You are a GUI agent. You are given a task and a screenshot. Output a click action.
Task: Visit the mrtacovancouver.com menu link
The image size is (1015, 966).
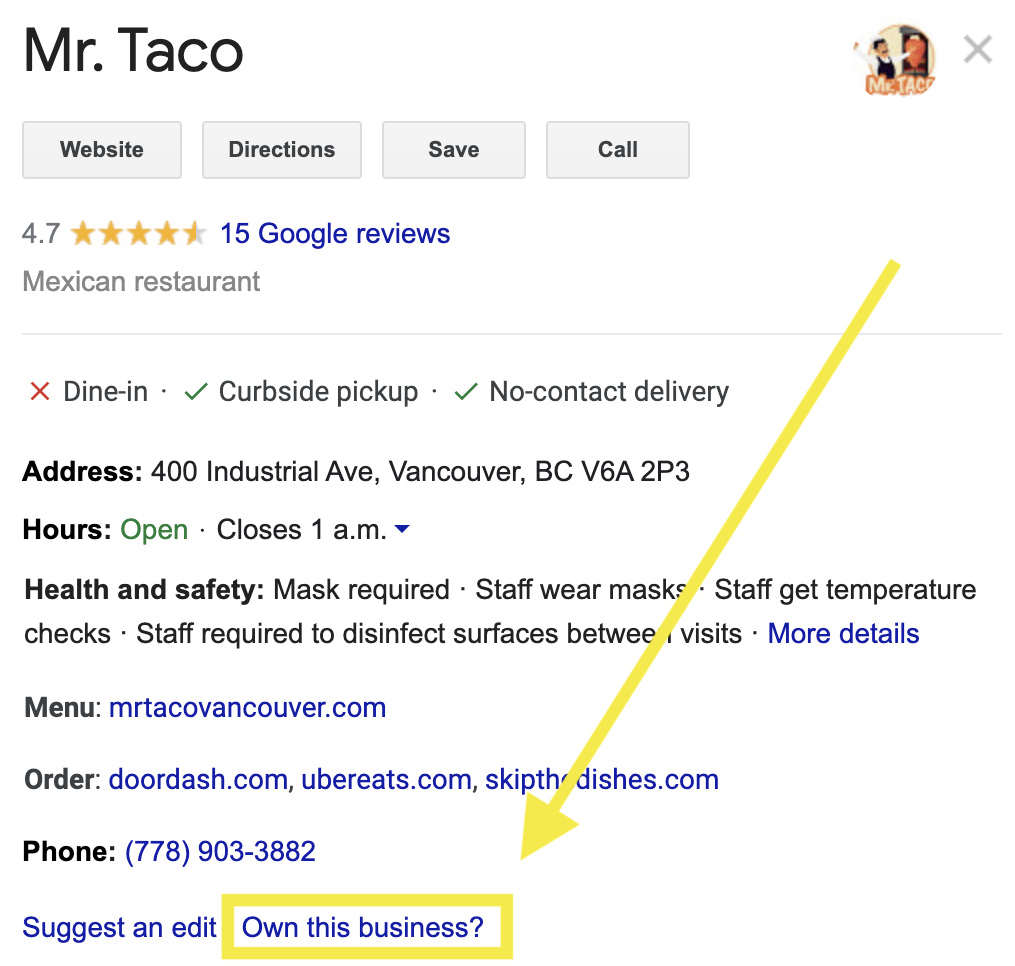tap(247, 707)
